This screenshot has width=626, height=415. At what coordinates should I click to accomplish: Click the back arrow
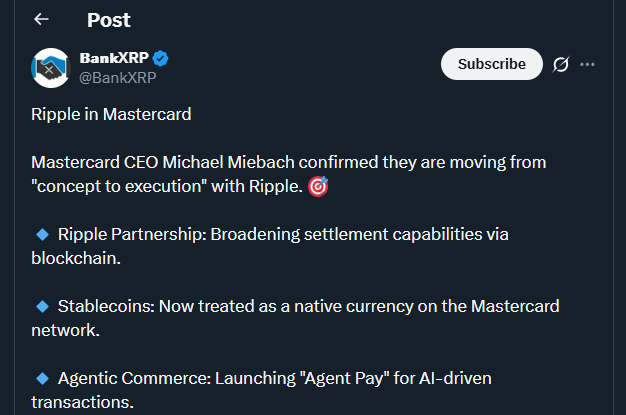tap(41, 19)
